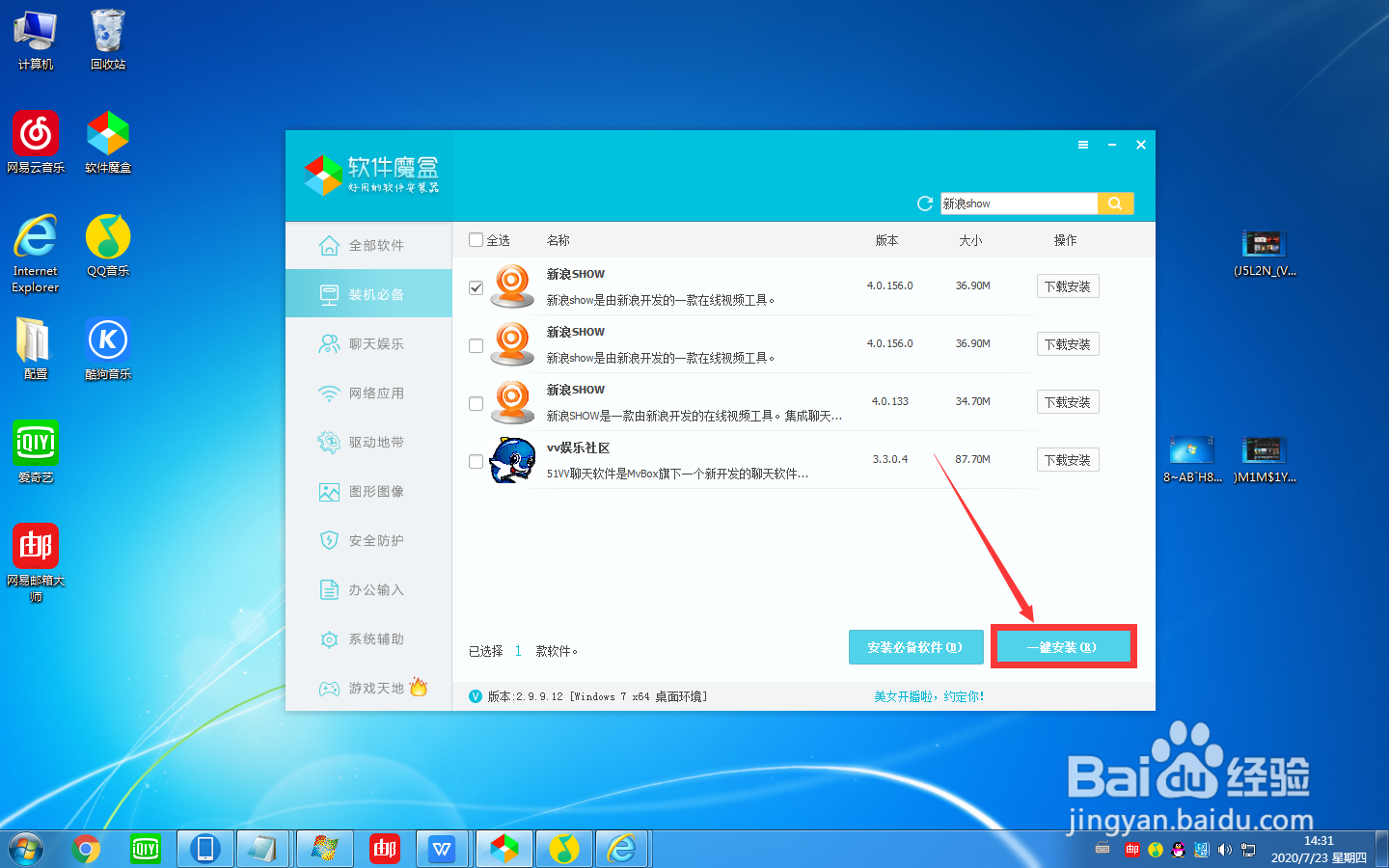Switch to 软件魔盒 taskbar button

click(x=504, y=849)
